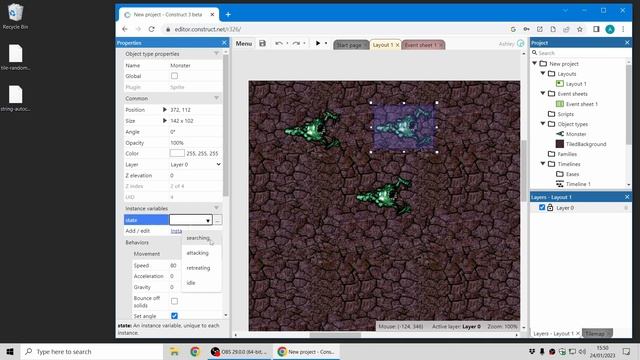Bookmark this page with star icon
640x360 pixels.
tap(580, 29)
